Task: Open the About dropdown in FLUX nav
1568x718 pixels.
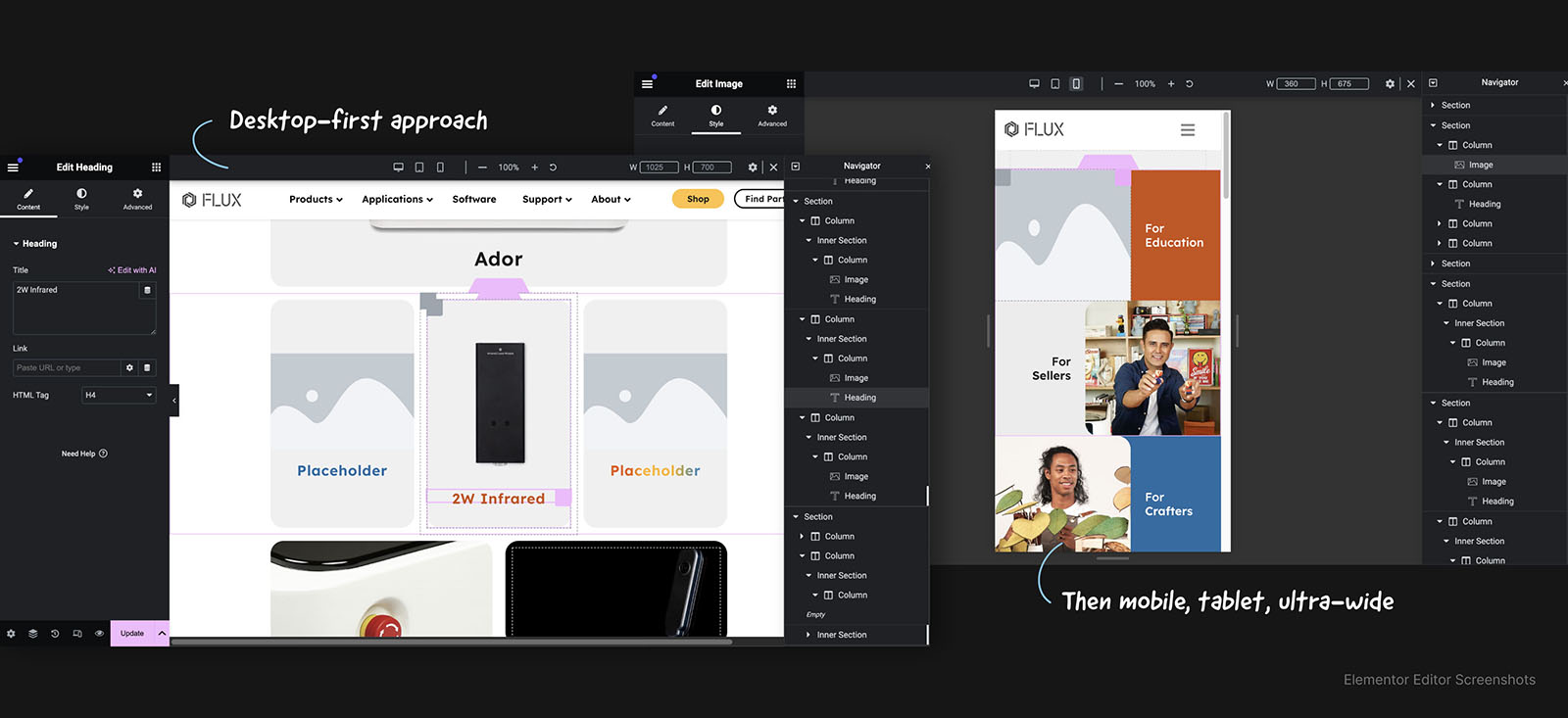Action: click(x=611, y=200)
